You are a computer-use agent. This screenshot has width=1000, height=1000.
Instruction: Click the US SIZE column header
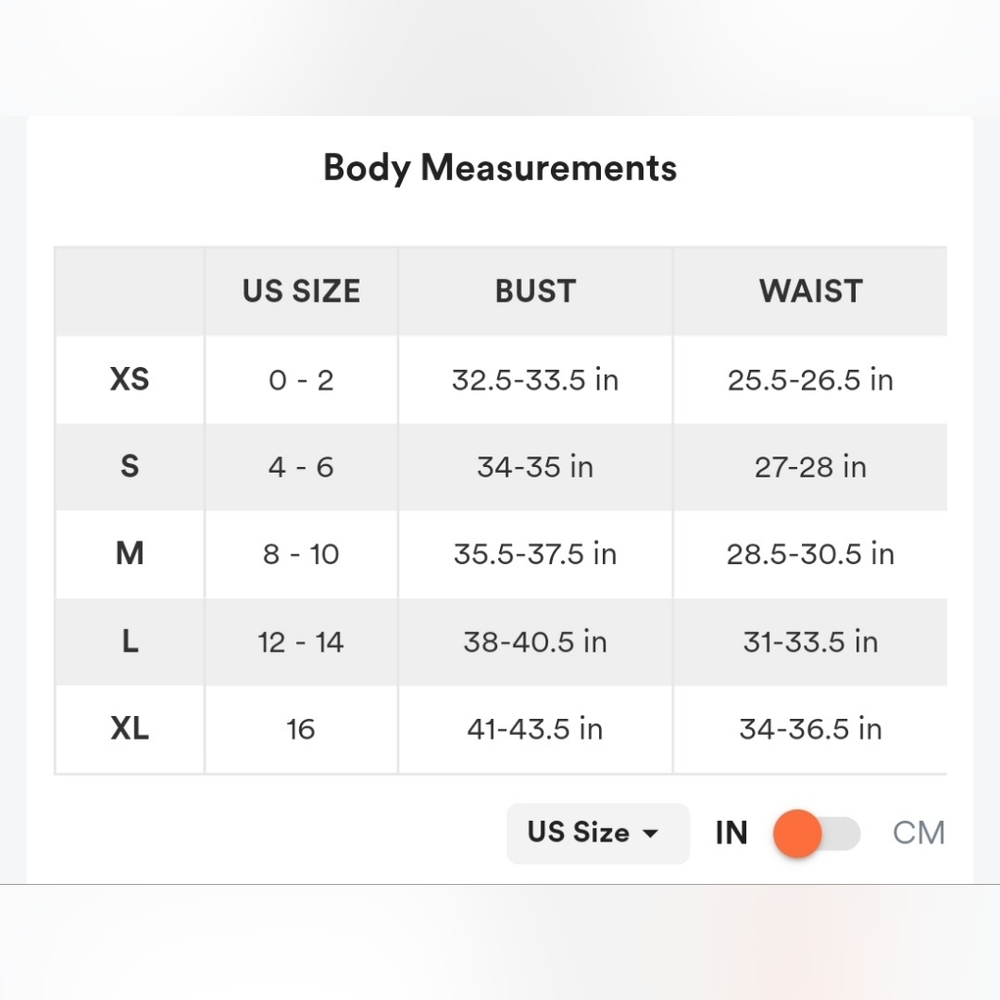coord(301,291)
